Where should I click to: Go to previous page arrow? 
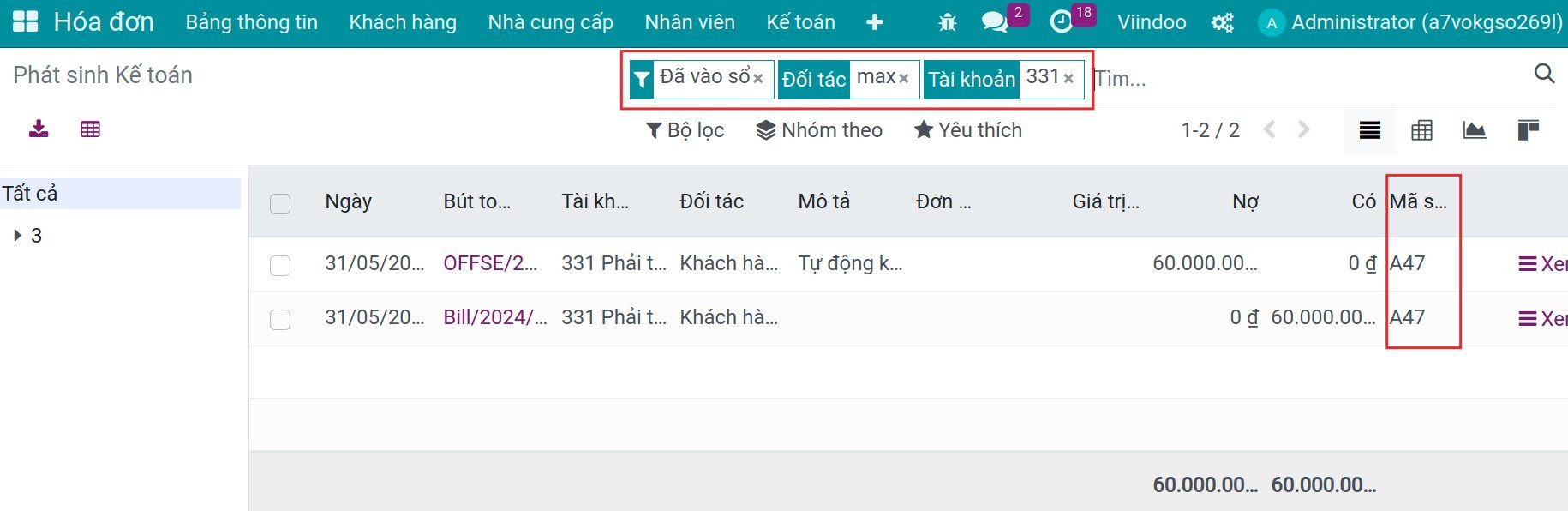coord(1270,129)
